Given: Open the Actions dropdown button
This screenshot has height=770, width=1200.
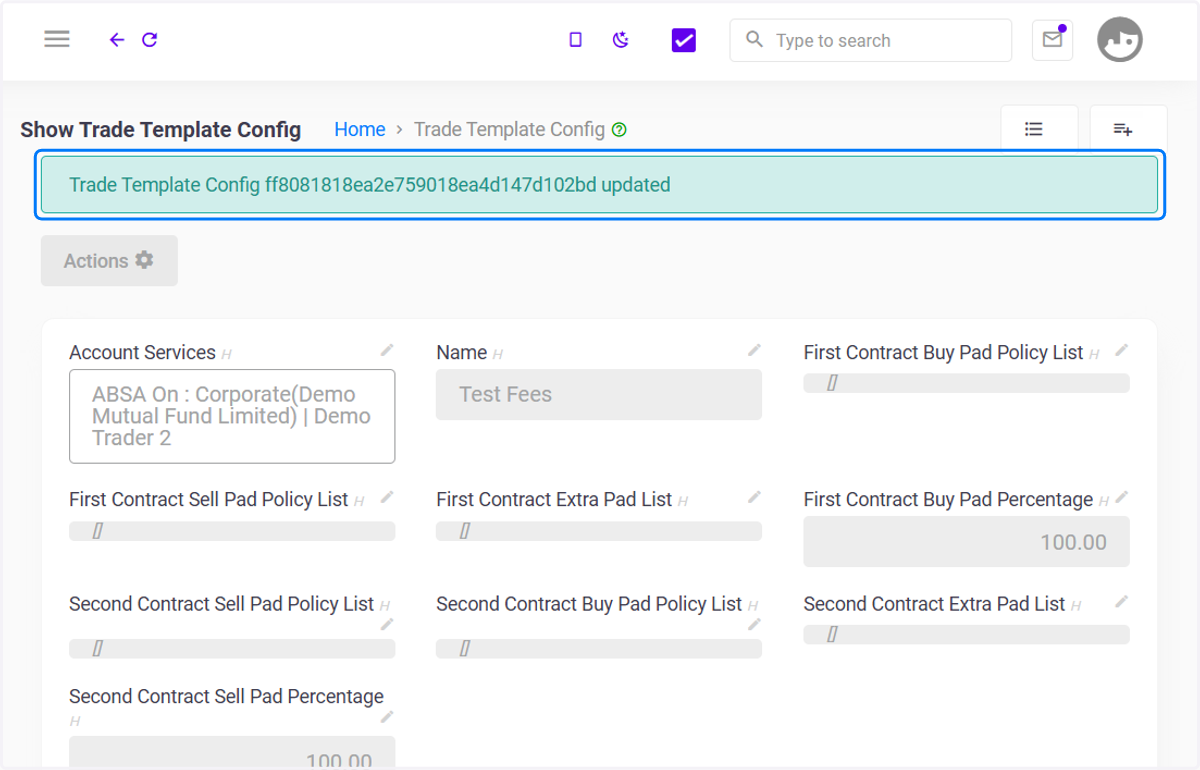Looking at the screenshot, I should click(109, 261).
